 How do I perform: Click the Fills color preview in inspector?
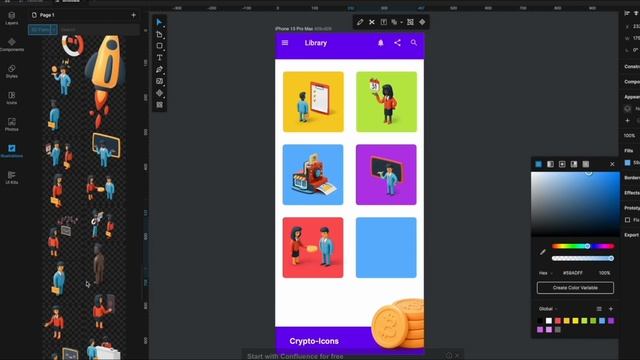point(627,163)
